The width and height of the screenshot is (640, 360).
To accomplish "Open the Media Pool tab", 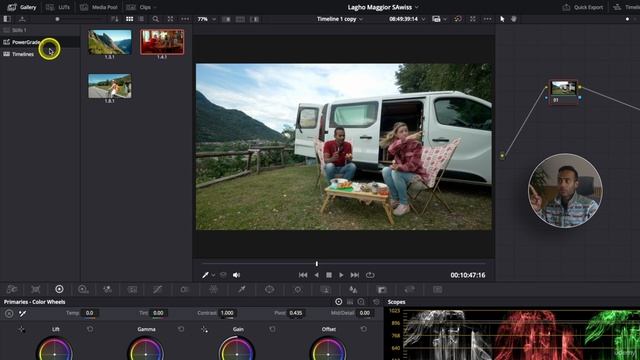I will point(99,7).
